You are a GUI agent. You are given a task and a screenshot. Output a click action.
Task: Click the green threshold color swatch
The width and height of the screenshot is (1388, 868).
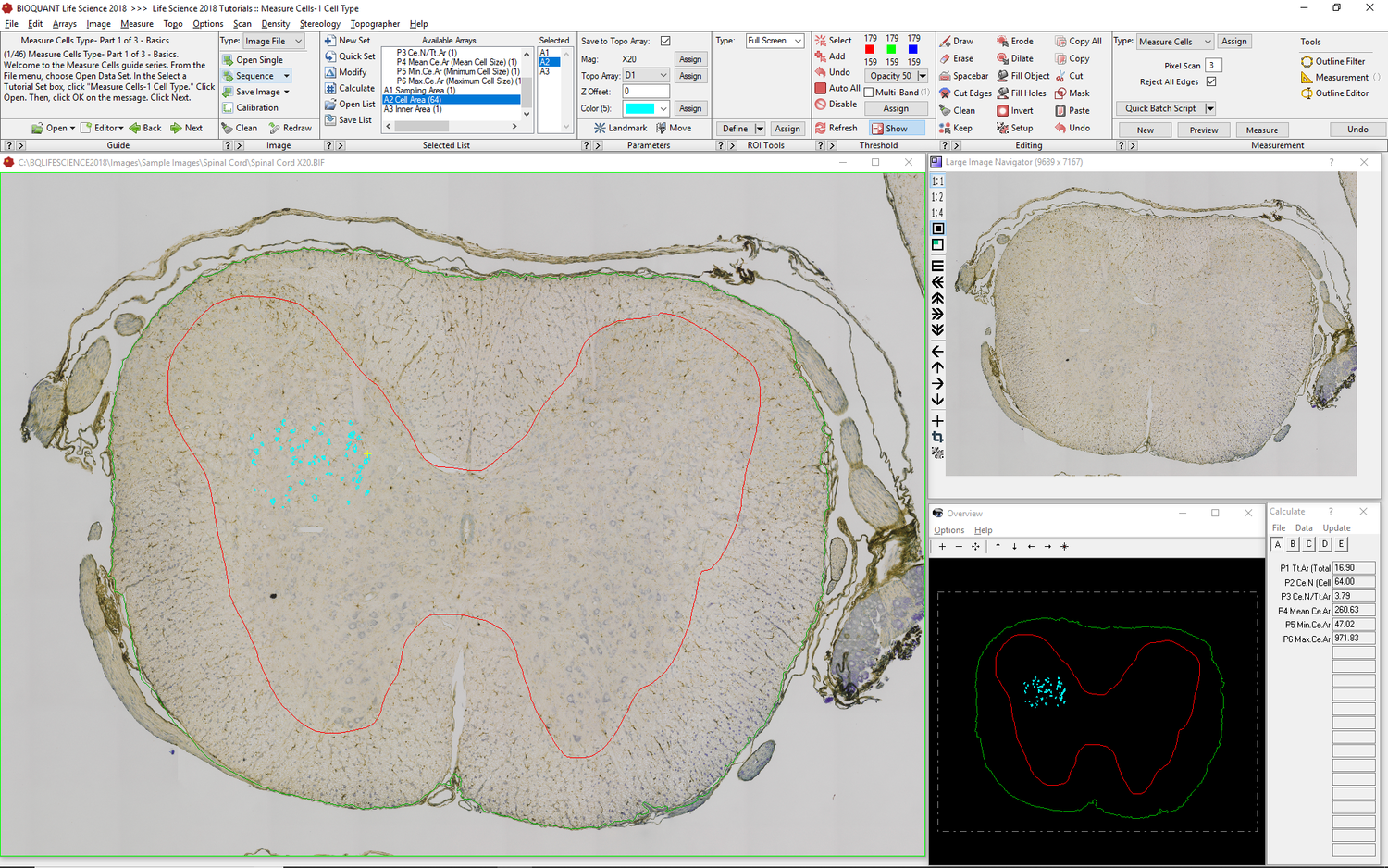pyautogui.click(x=891, y=50)
